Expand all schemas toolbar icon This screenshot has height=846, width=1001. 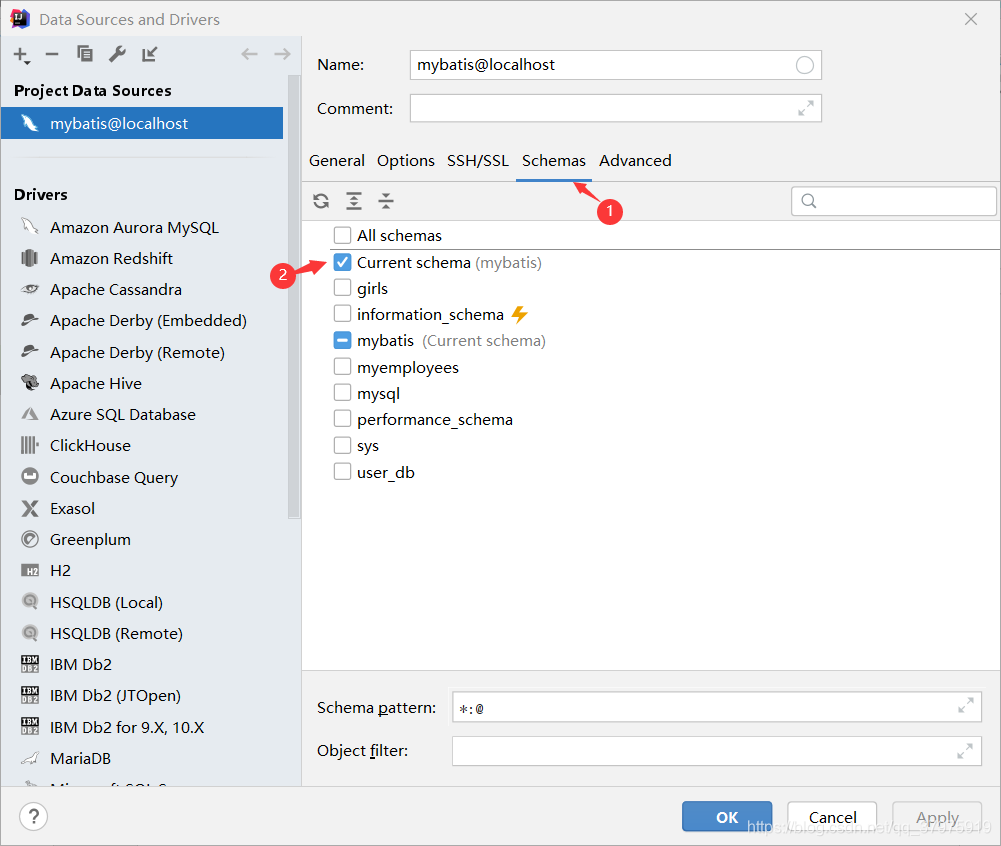[354, 201]
